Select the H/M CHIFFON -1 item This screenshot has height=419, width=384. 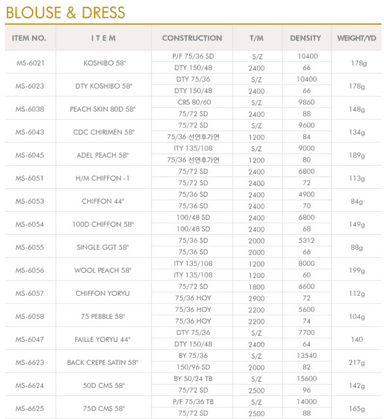(x=103, y=178)
